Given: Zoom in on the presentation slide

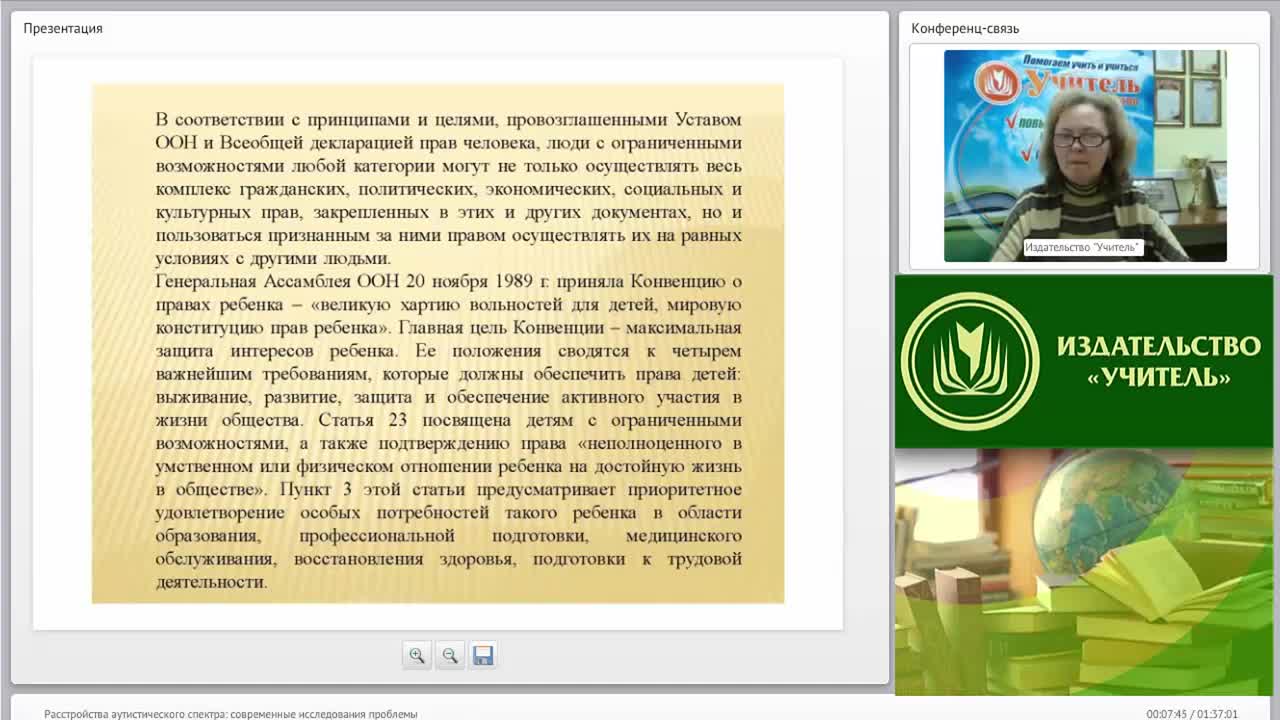Looking at the screenshot, I should 416,655.
